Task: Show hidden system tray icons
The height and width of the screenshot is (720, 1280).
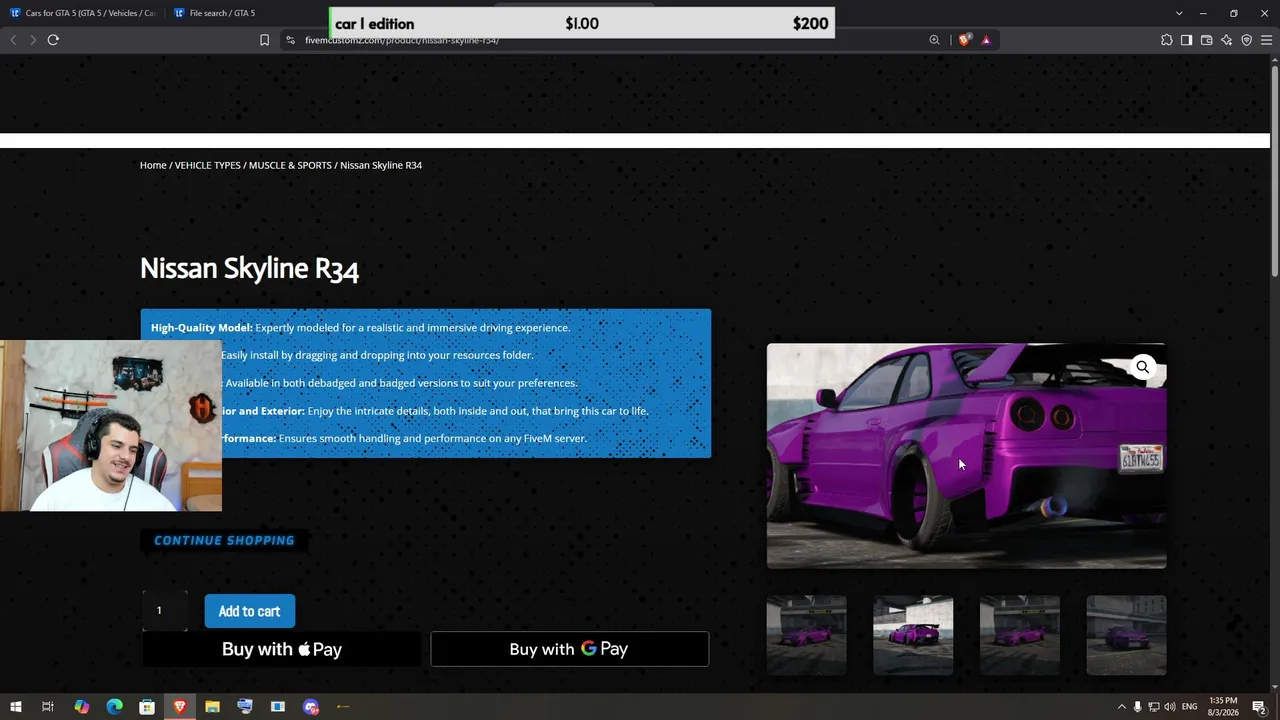Action: coord(1121,707)
